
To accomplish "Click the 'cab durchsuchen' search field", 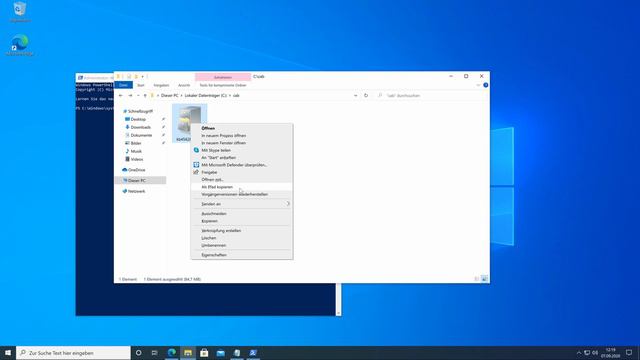I will [431, 96].
